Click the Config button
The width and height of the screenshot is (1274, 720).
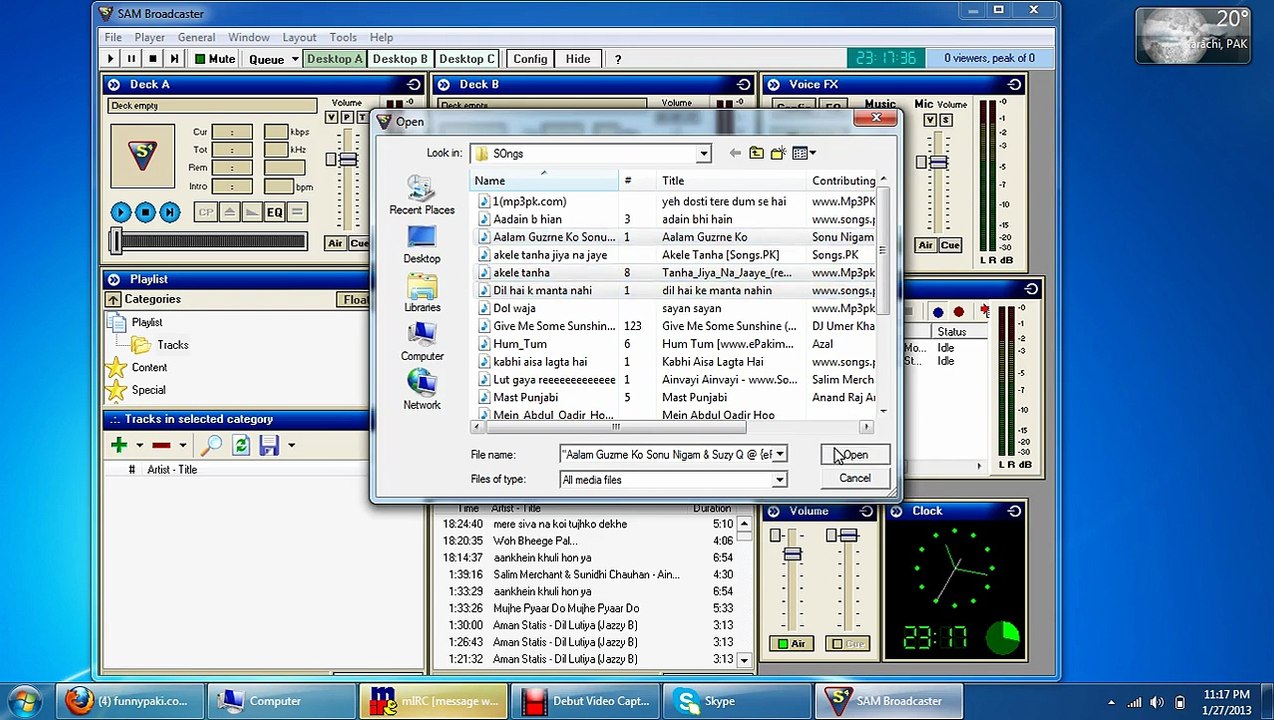click(530, 59)
